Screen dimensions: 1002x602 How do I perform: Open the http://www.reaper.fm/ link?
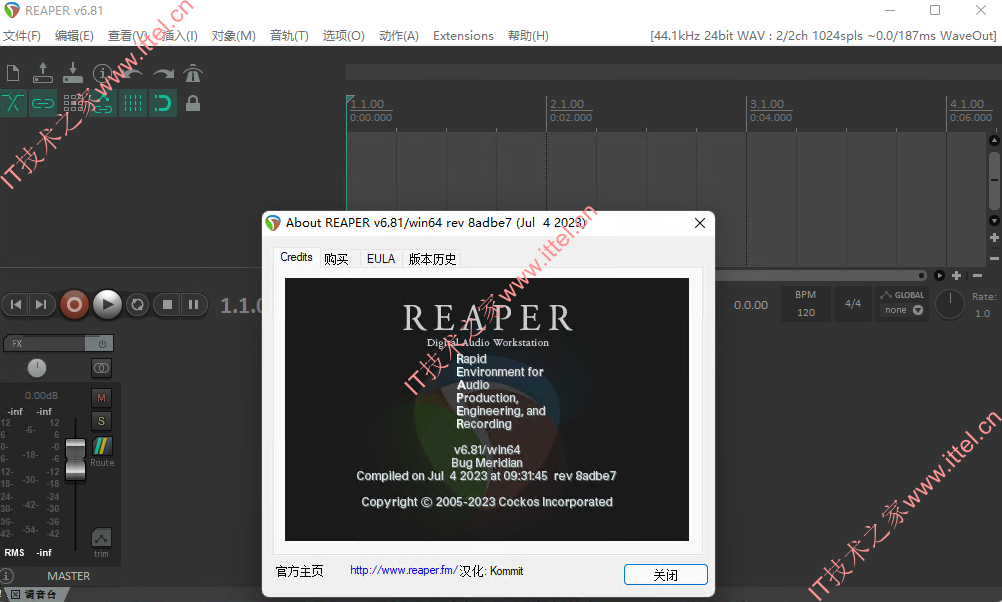pos(403,570)
